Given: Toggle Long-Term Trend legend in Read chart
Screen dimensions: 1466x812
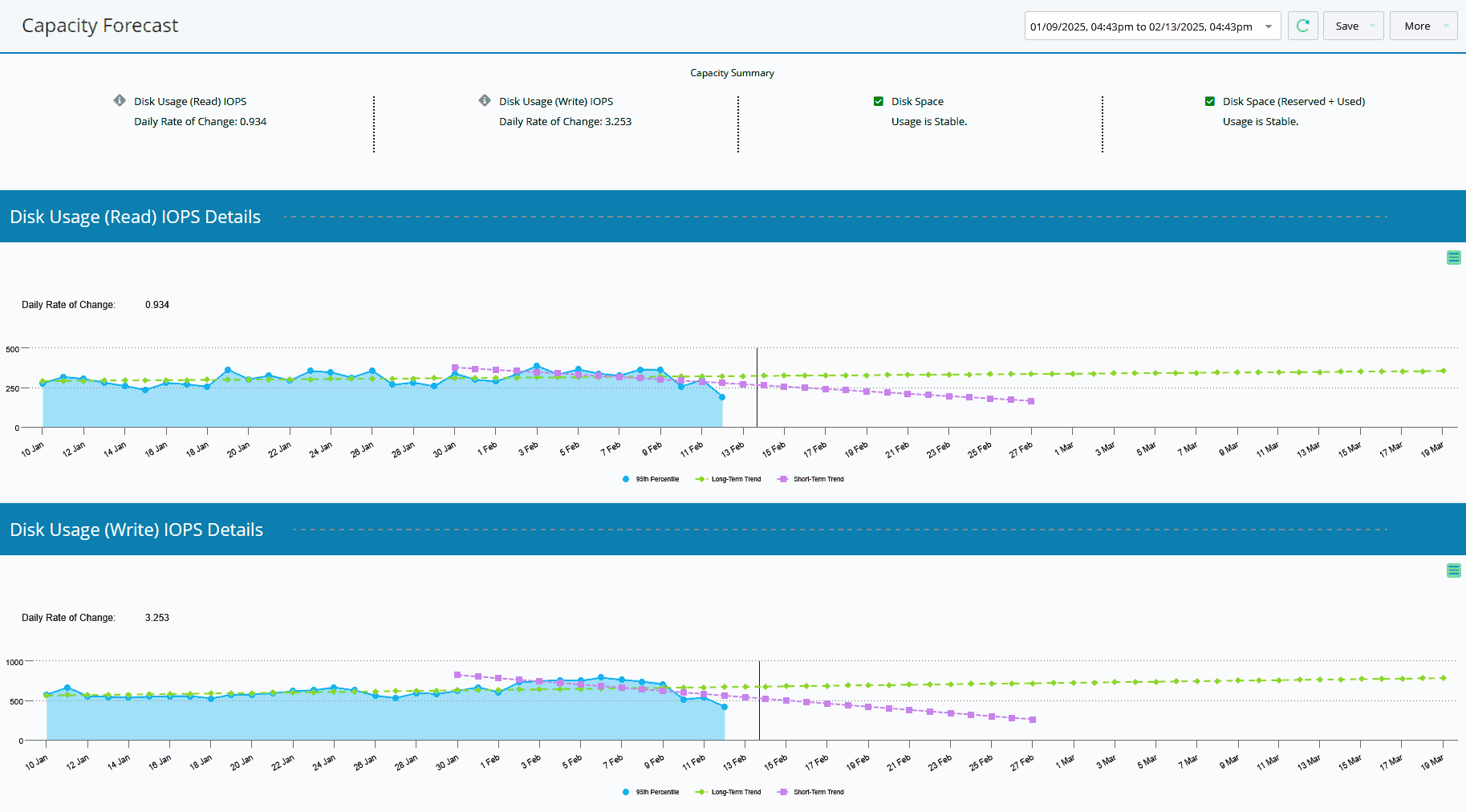Looking at the screenshot, I should tap(728, 479).
